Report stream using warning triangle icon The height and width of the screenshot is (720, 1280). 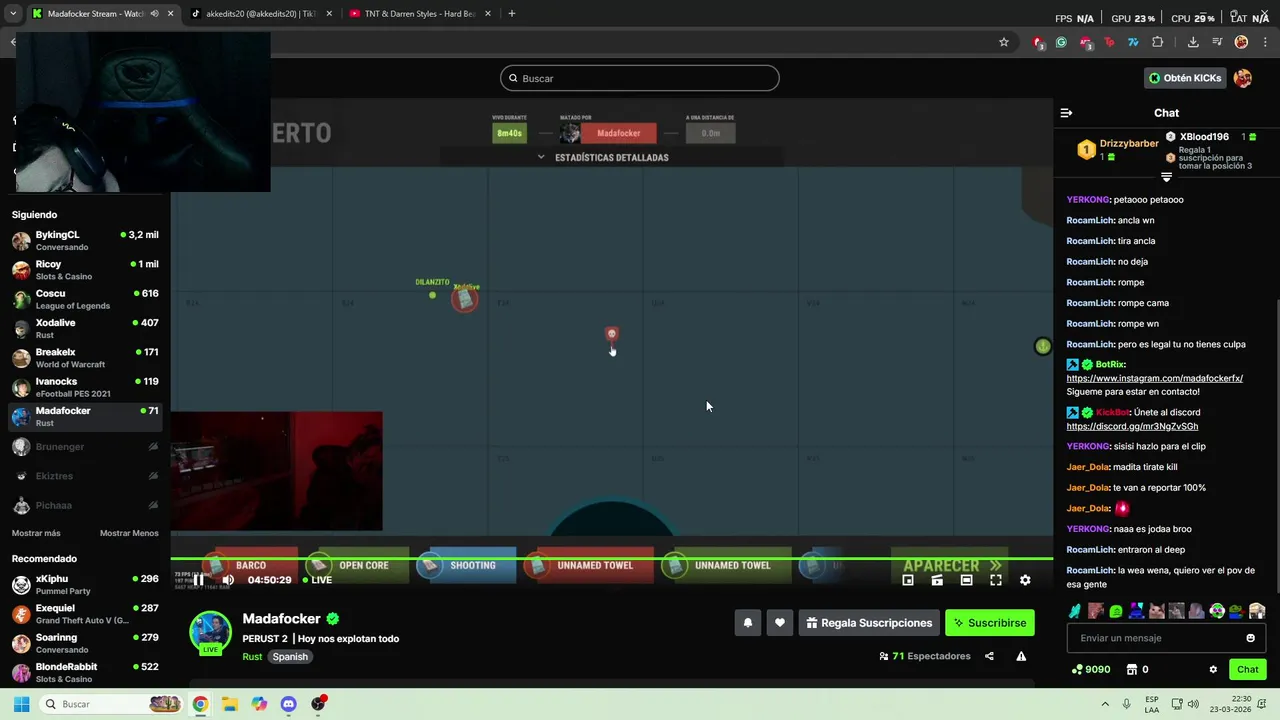coord(1021,656)
